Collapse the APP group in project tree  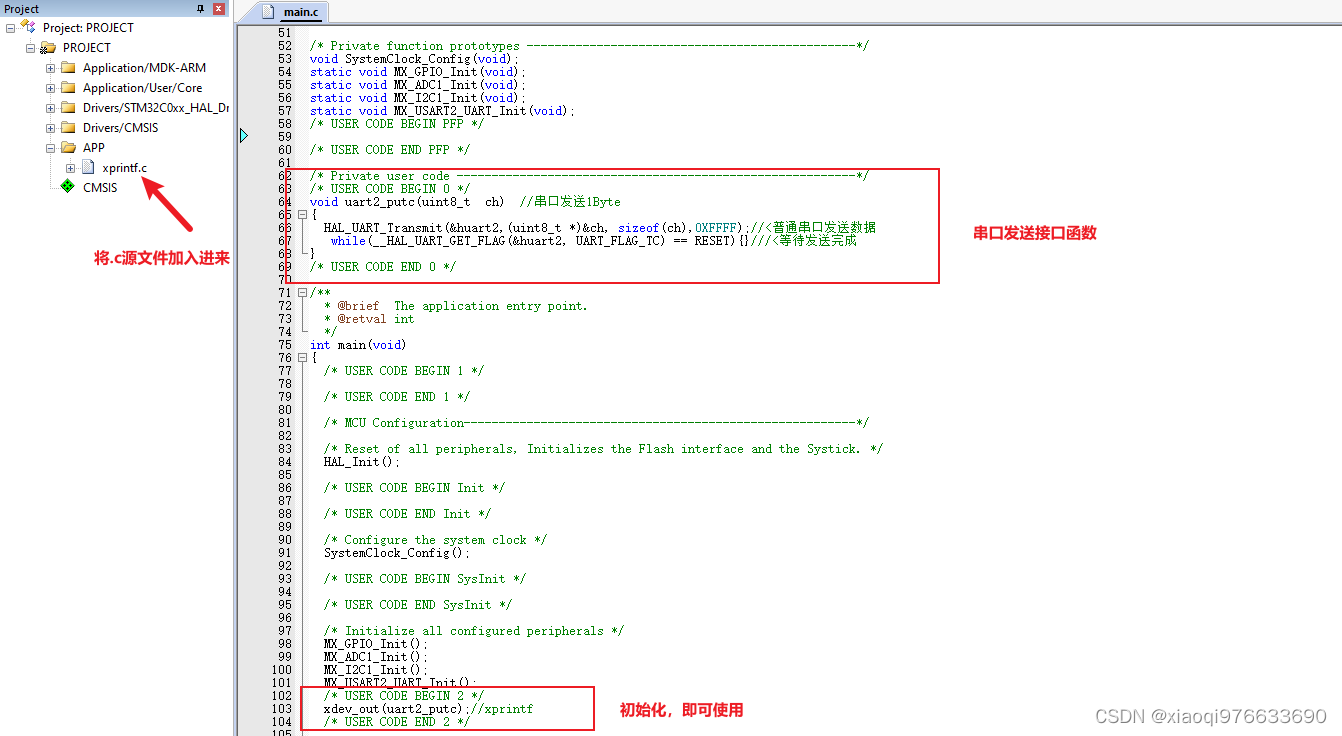[x=50, y=147]
